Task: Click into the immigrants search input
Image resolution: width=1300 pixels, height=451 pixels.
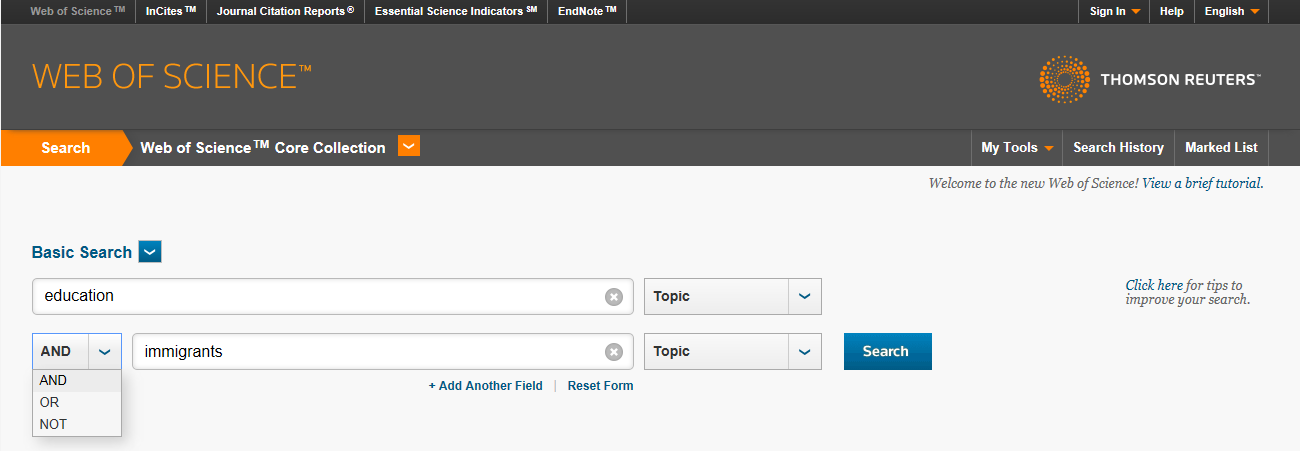Action: pyautogui.click(x=372, y=351)
